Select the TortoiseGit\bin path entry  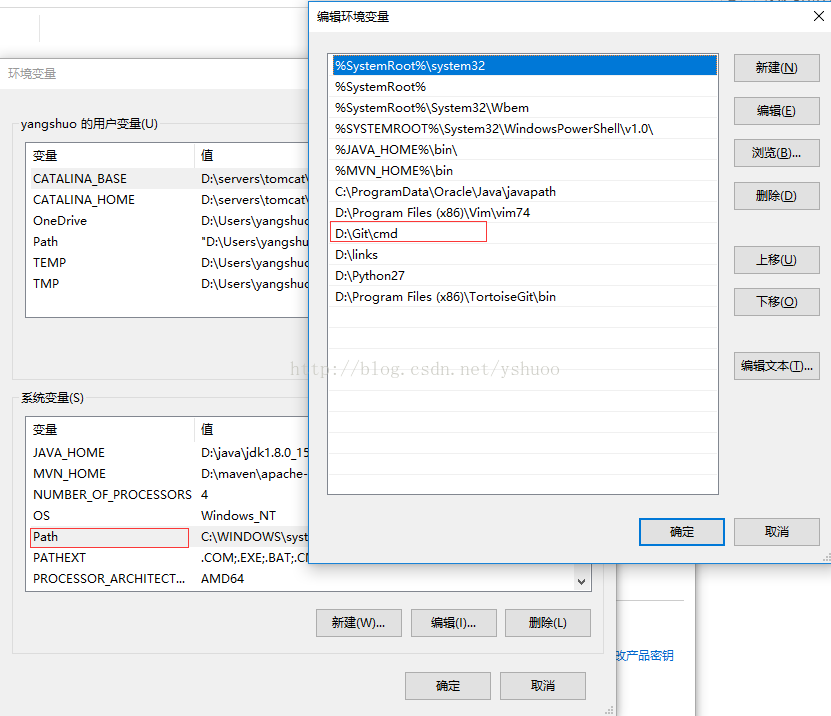(x=523, y=297)
